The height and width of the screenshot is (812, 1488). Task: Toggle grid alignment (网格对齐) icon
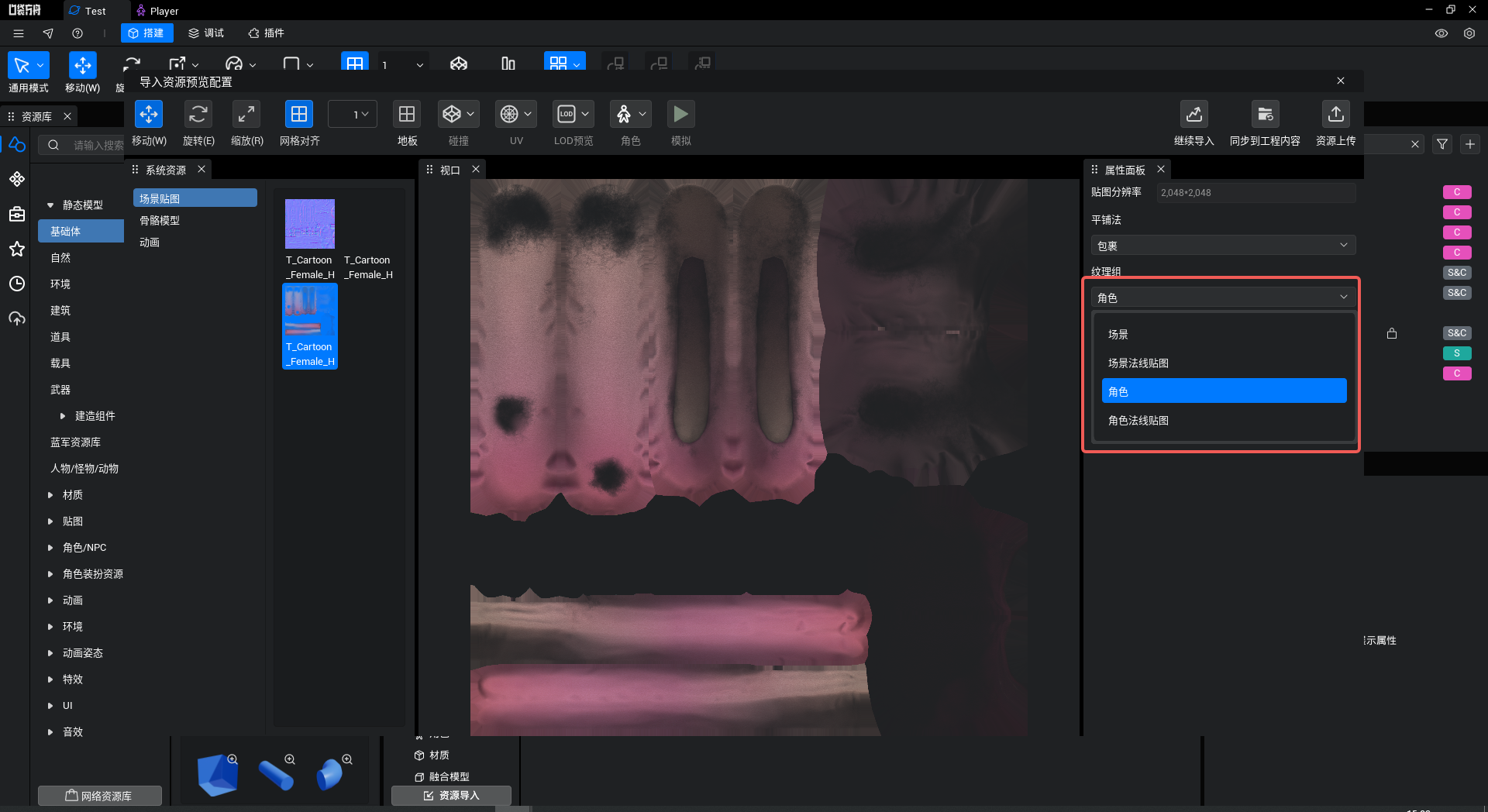click(299, 115)
